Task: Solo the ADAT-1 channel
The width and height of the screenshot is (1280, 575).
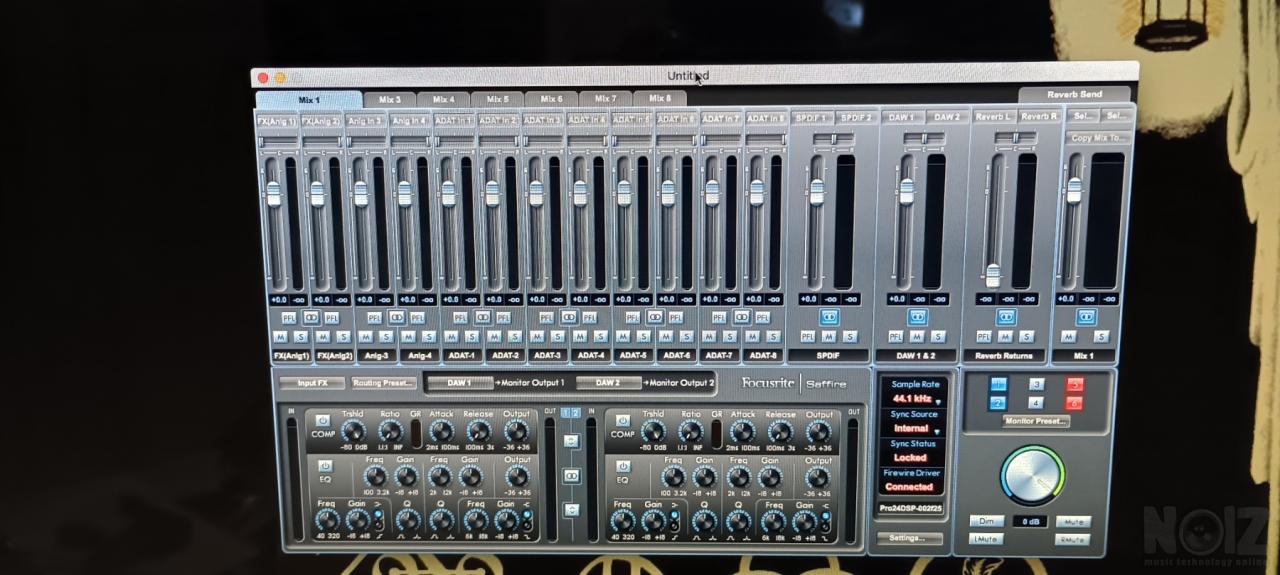Action: (471, 337)
